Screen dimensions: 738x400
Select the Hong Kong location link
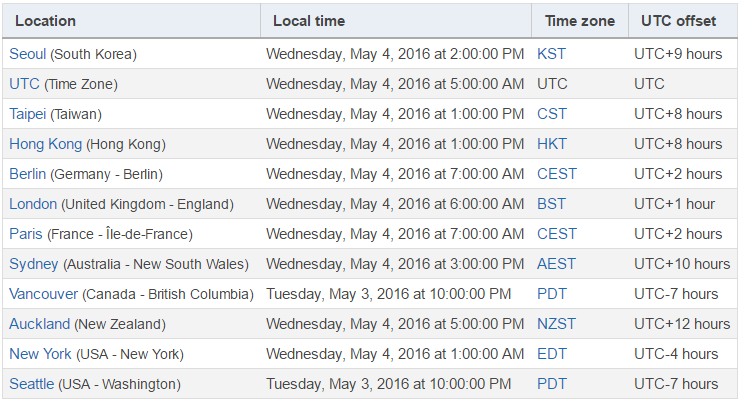(x=46, y=144)
